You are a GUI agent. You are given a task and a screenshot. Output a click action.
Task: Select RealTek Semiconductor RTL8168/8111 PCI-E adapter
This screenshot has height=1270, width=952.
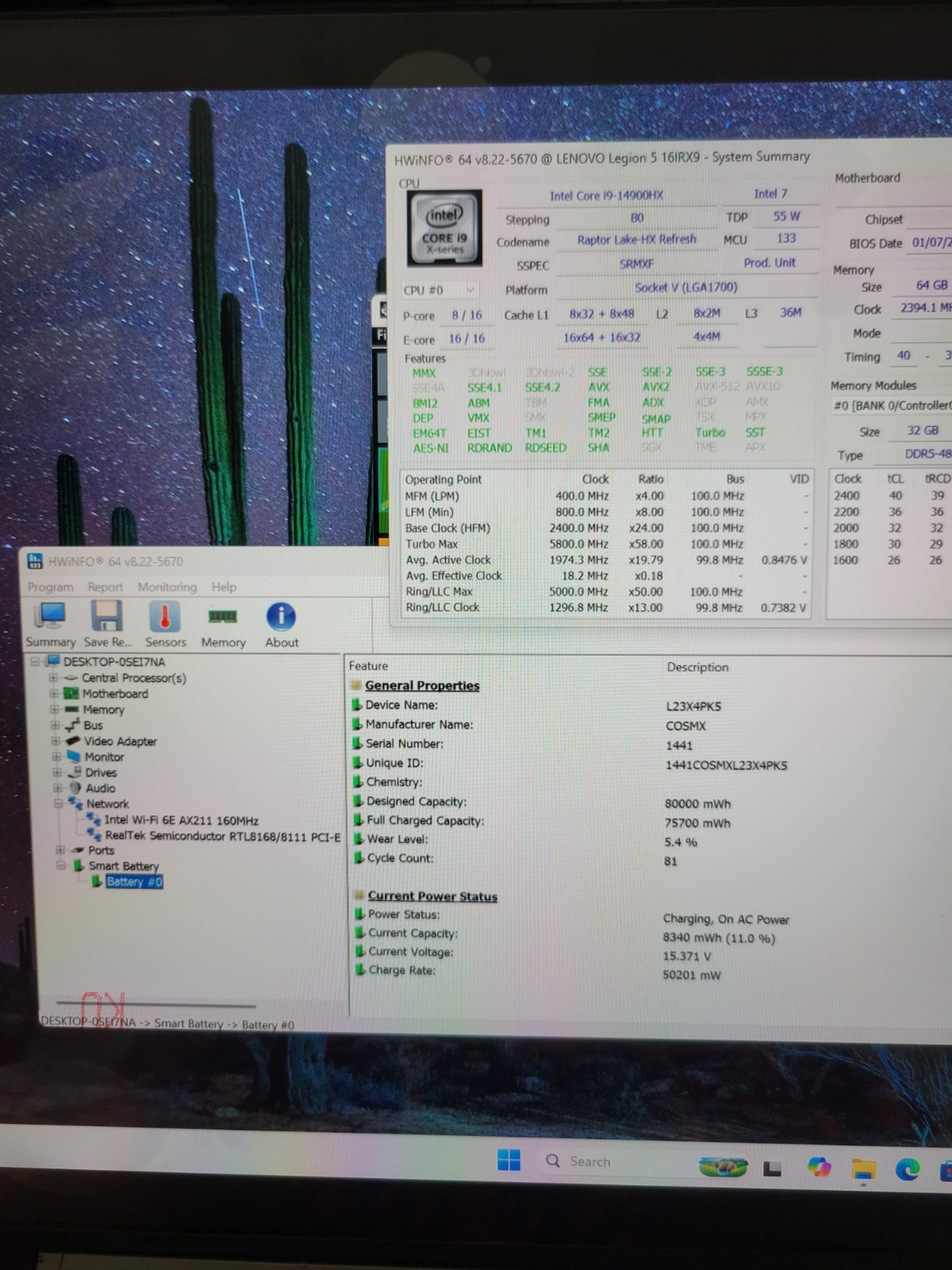coord(223,837)
